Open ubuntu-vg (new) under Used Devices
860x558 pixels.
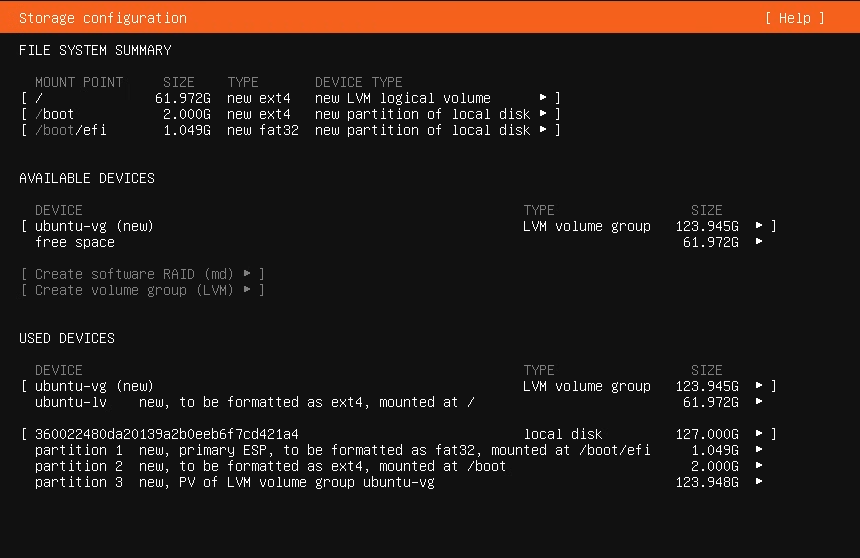[399, 386]
